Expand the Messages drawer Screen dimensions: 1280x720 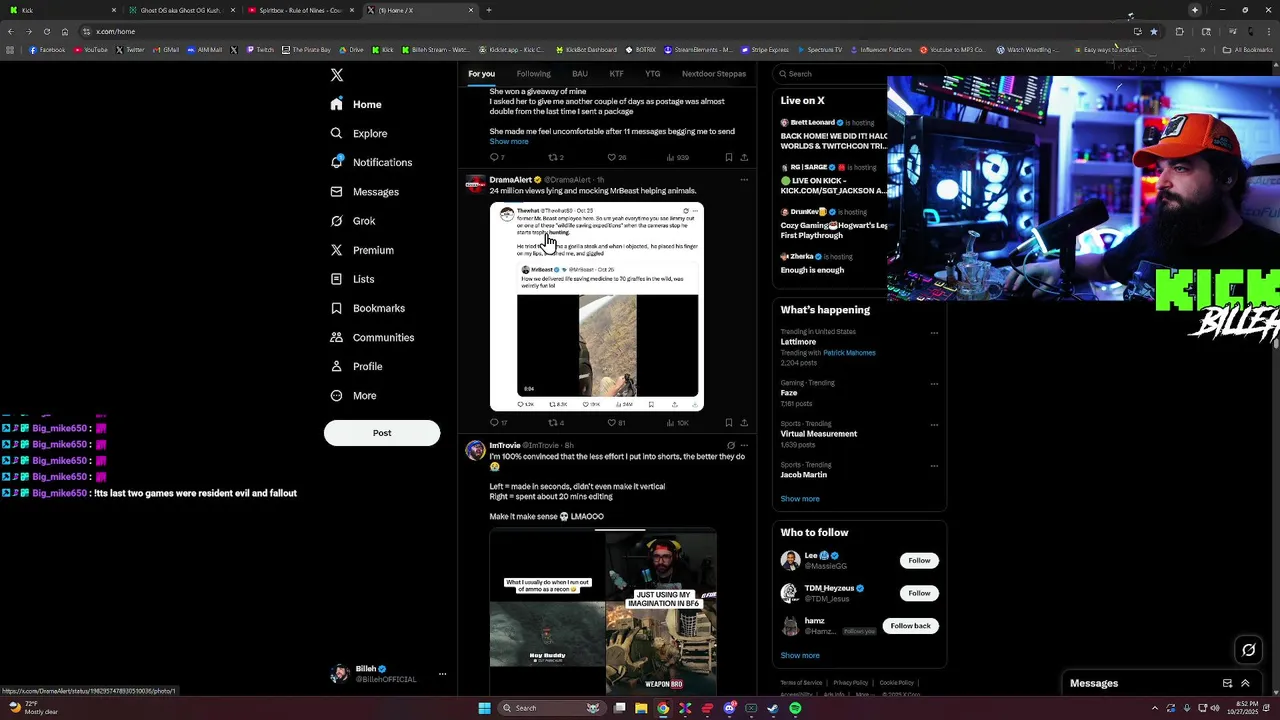pos(1245,684)
